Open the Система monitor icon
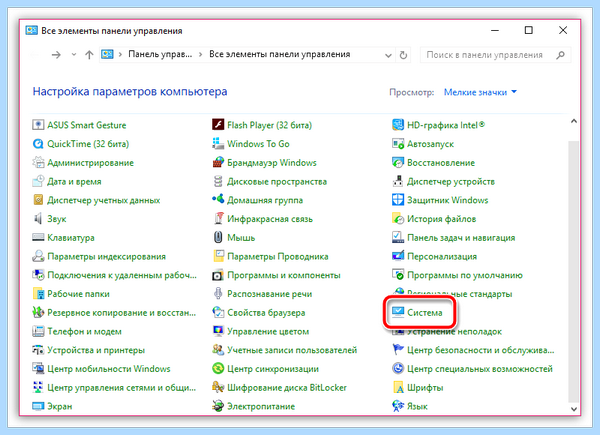Image resolution: width=600 pixels, height=435 pixels. (x=398, y=313)
